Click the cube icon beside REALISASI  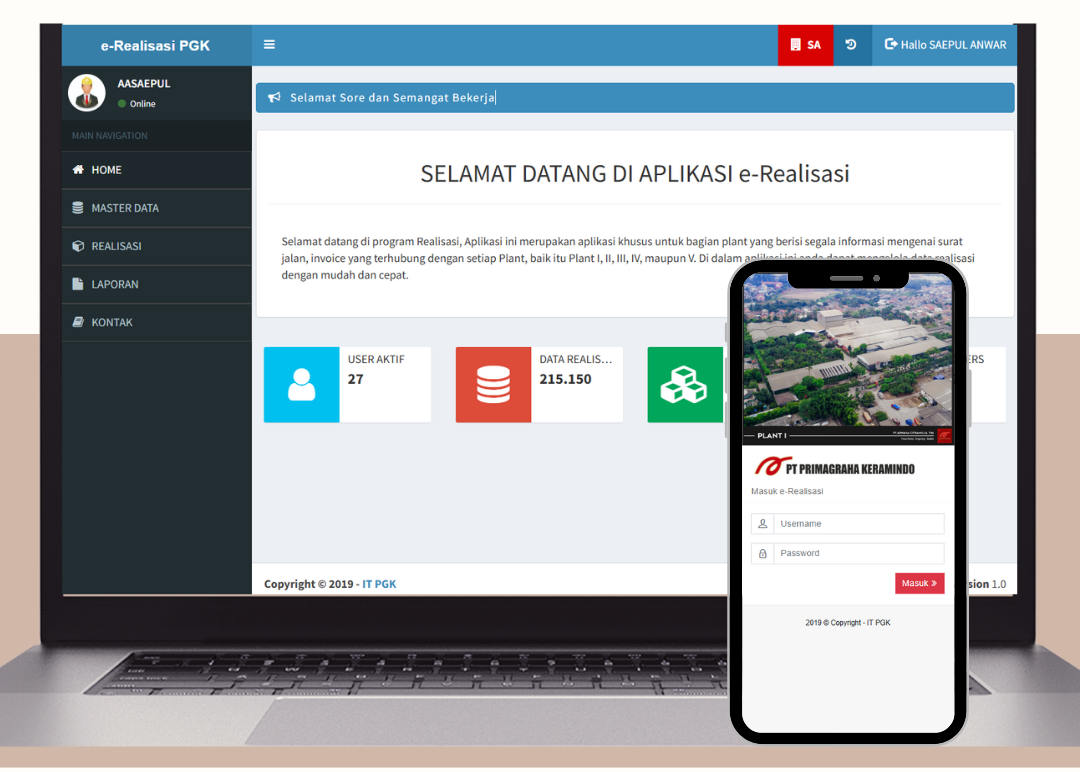(x=78, y=246)
